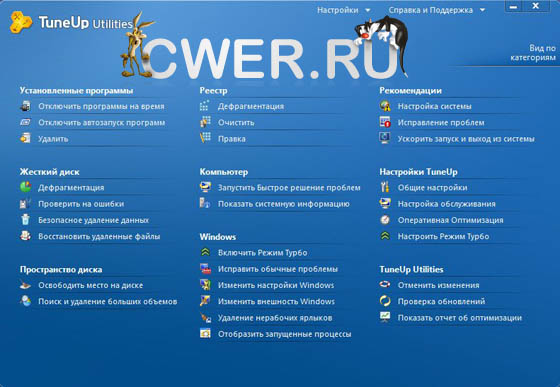Click the TuneUp Utilities orange logo
560x387 pixels.
pyautogui.click(x=21, y=22)
